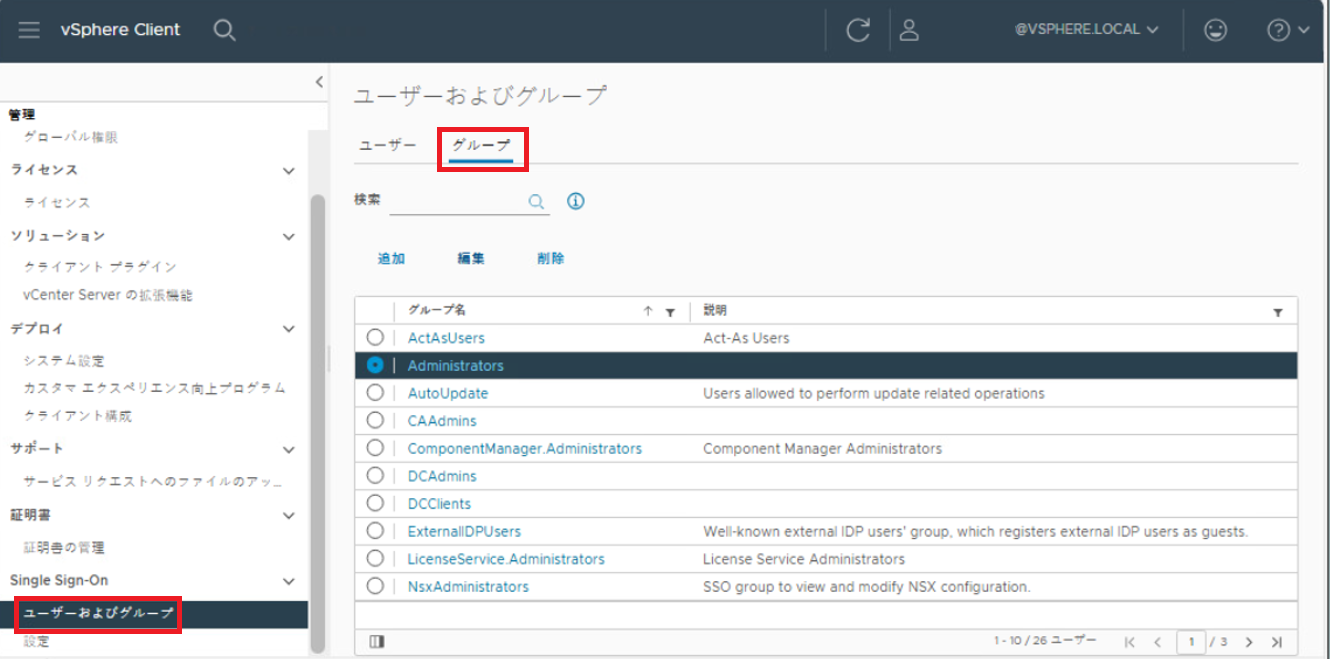The width and height of the screenshot is (1330, 659).
Task: Collapse the Single Sign-On section
Action: [289, 581]
